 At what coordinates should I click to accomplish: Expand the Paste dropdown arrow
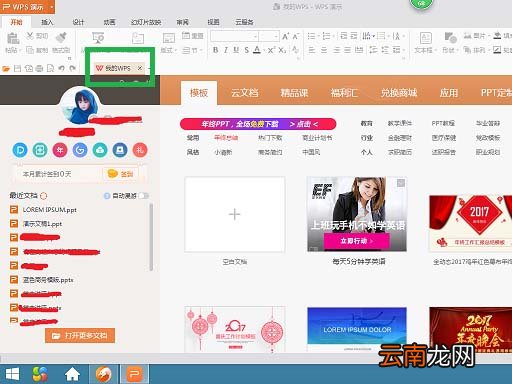click(20, 51)
